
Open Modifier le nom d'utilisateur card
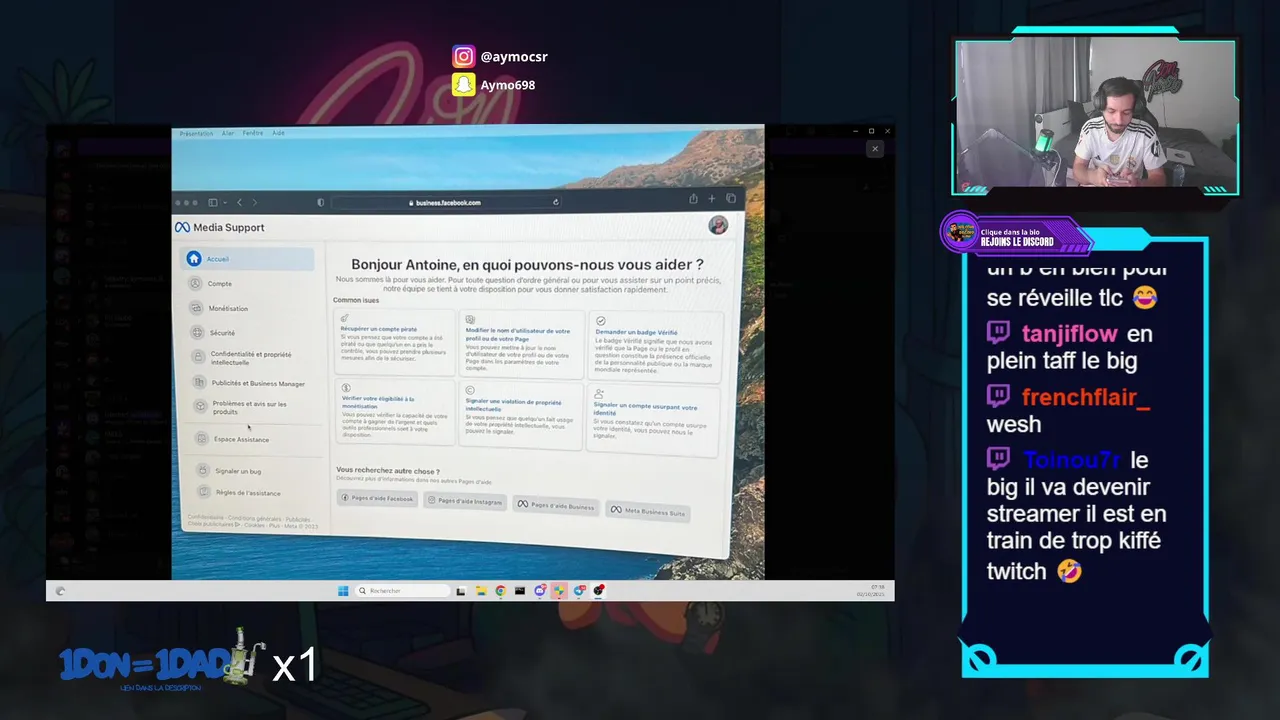[521, 345]
